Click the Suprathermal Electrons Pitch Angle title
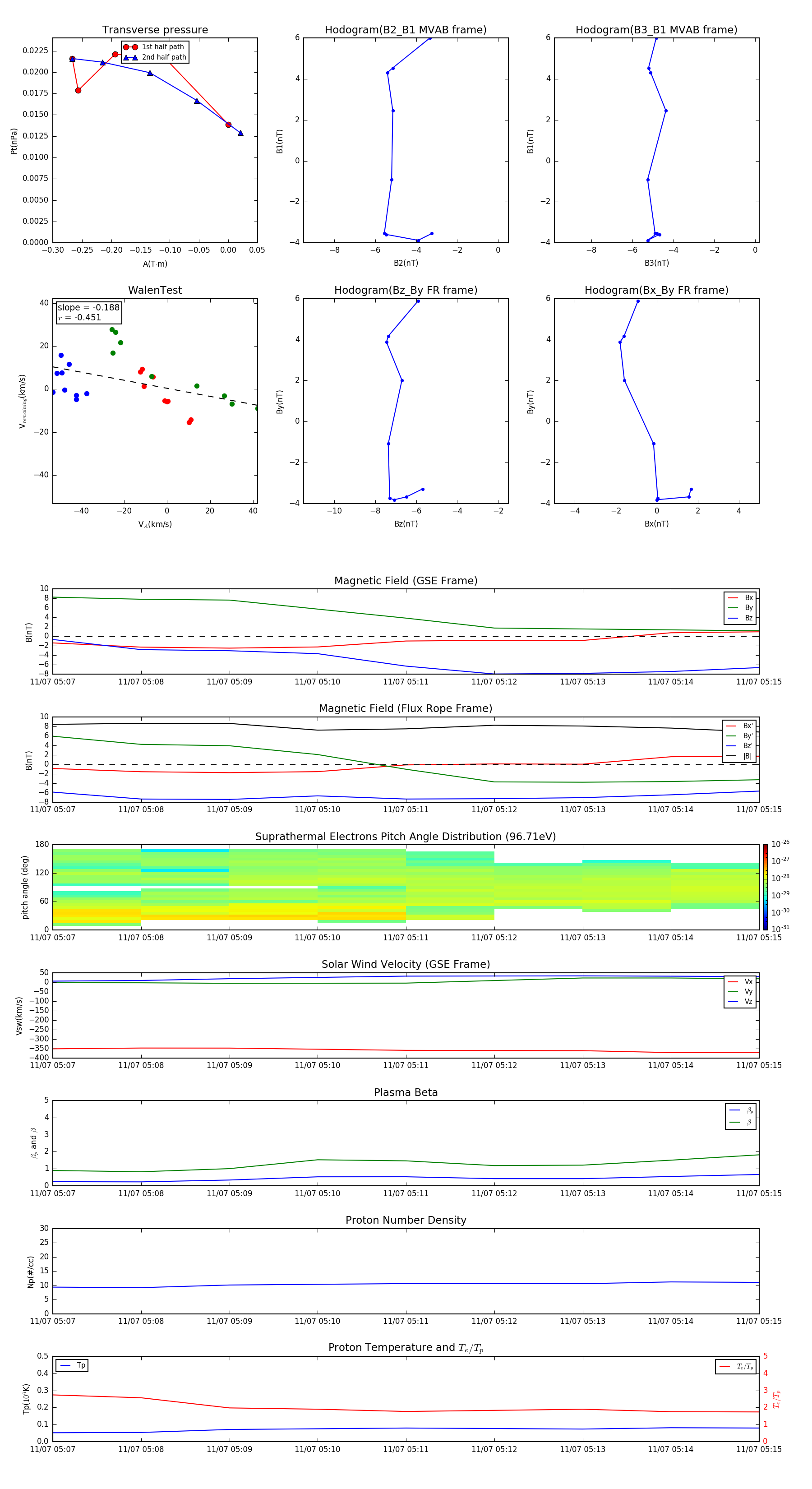The height and width of the screenshot is (1489, 812). [x=406, y=837]
